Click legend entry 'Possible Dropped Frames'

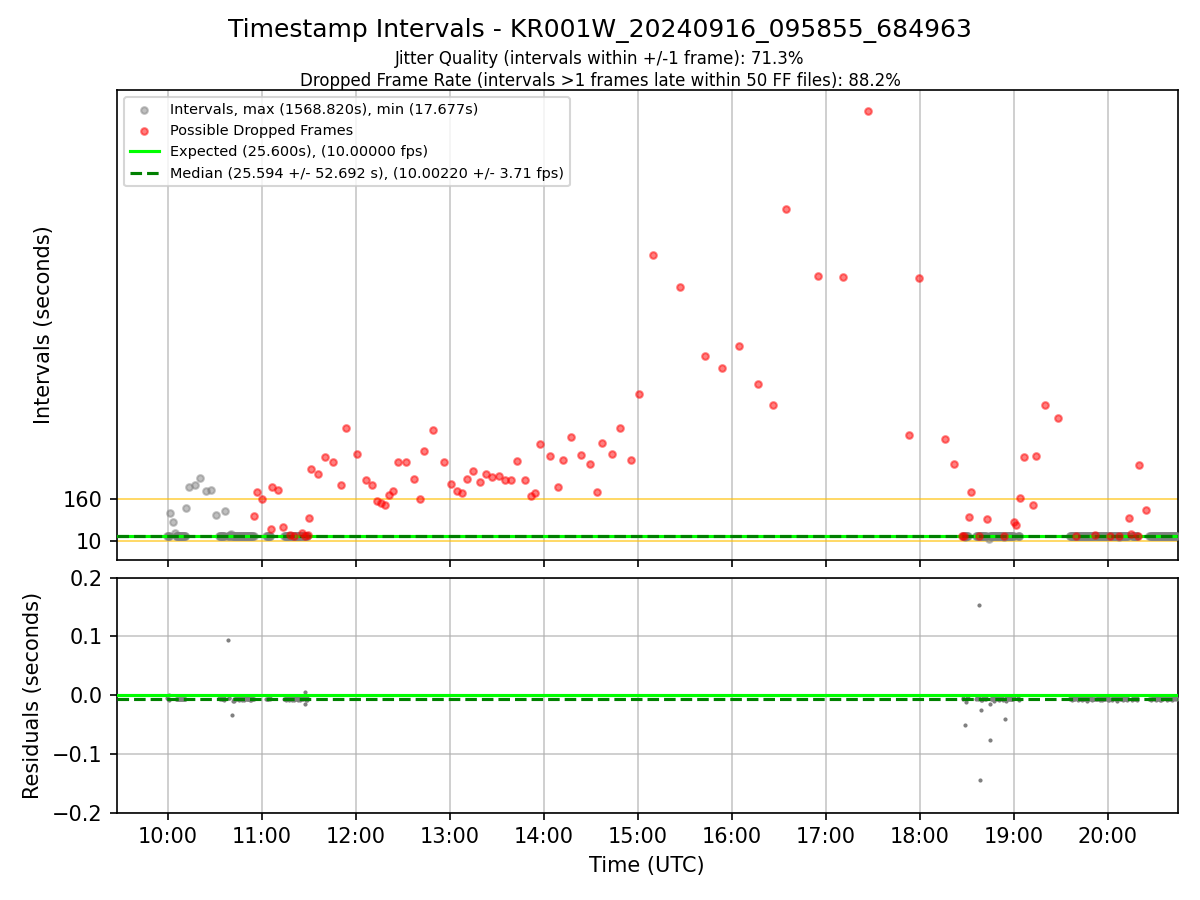tap(261, 130)
